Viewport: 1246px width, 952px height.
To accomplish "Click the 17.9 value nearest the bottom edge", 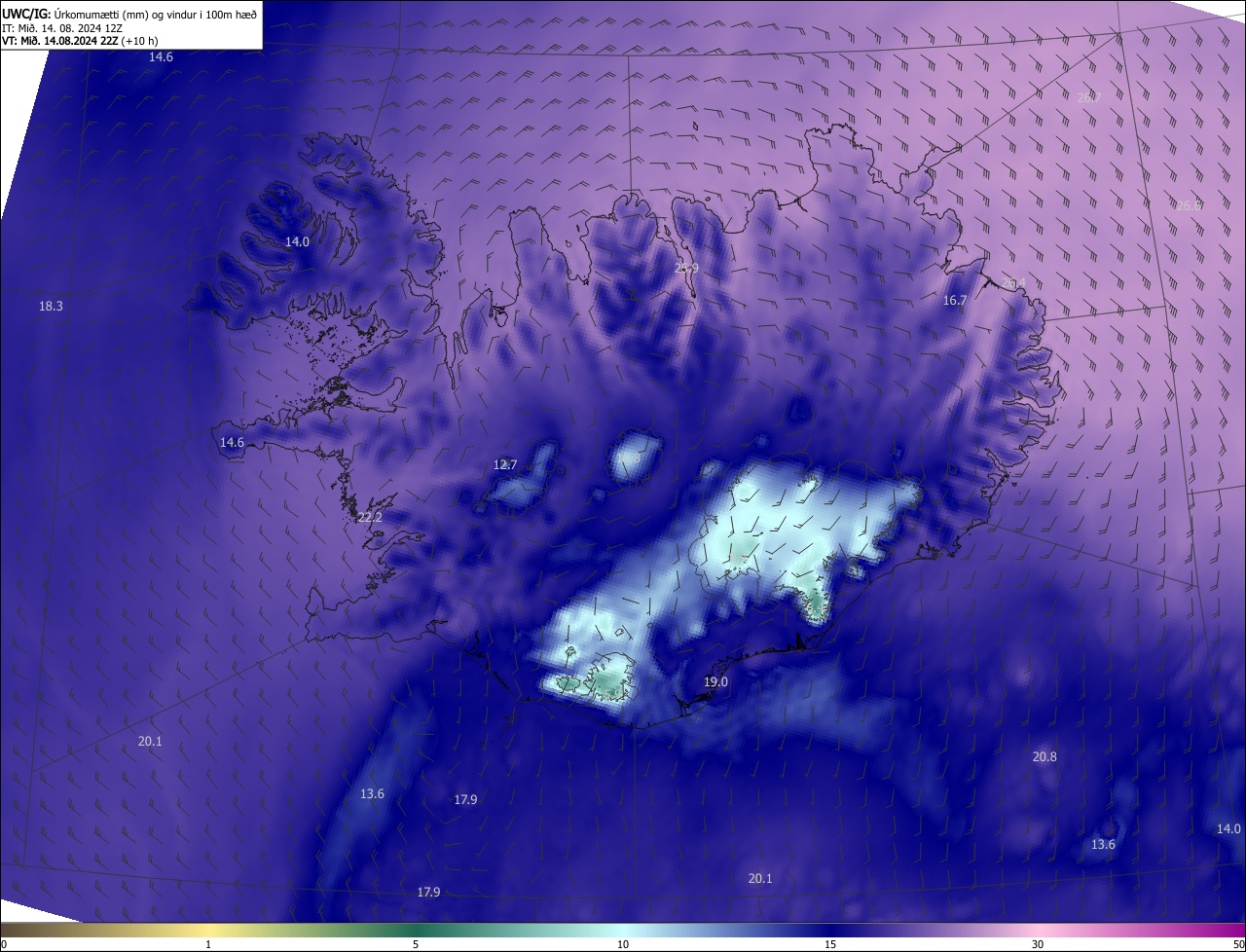I will point(428,892).
